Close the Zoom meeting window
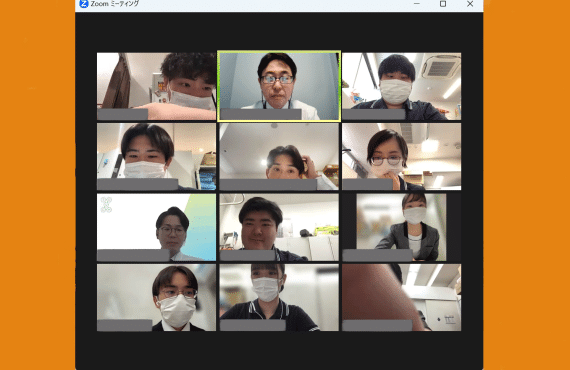Image resolution: width=570 pixels, height=370 pixels. (470, 4)
